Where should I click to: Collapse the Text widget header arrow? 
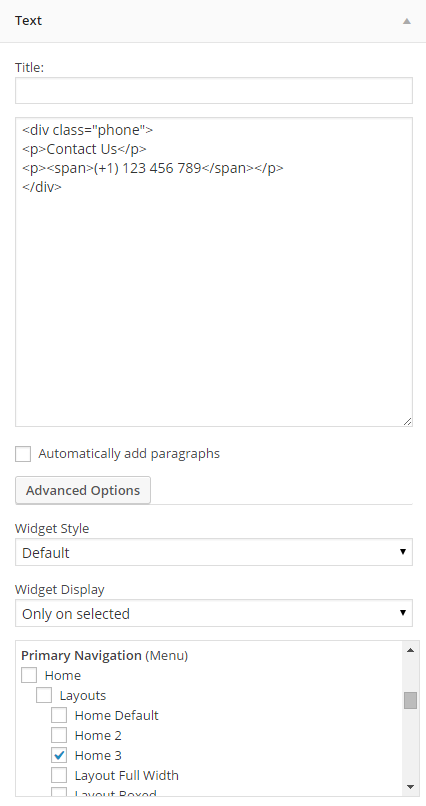(406, 21)
